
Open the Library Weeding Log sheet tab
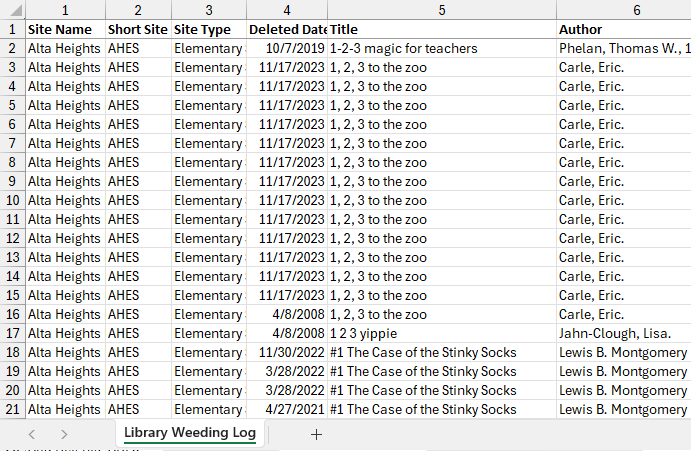(x=190, y=433)
